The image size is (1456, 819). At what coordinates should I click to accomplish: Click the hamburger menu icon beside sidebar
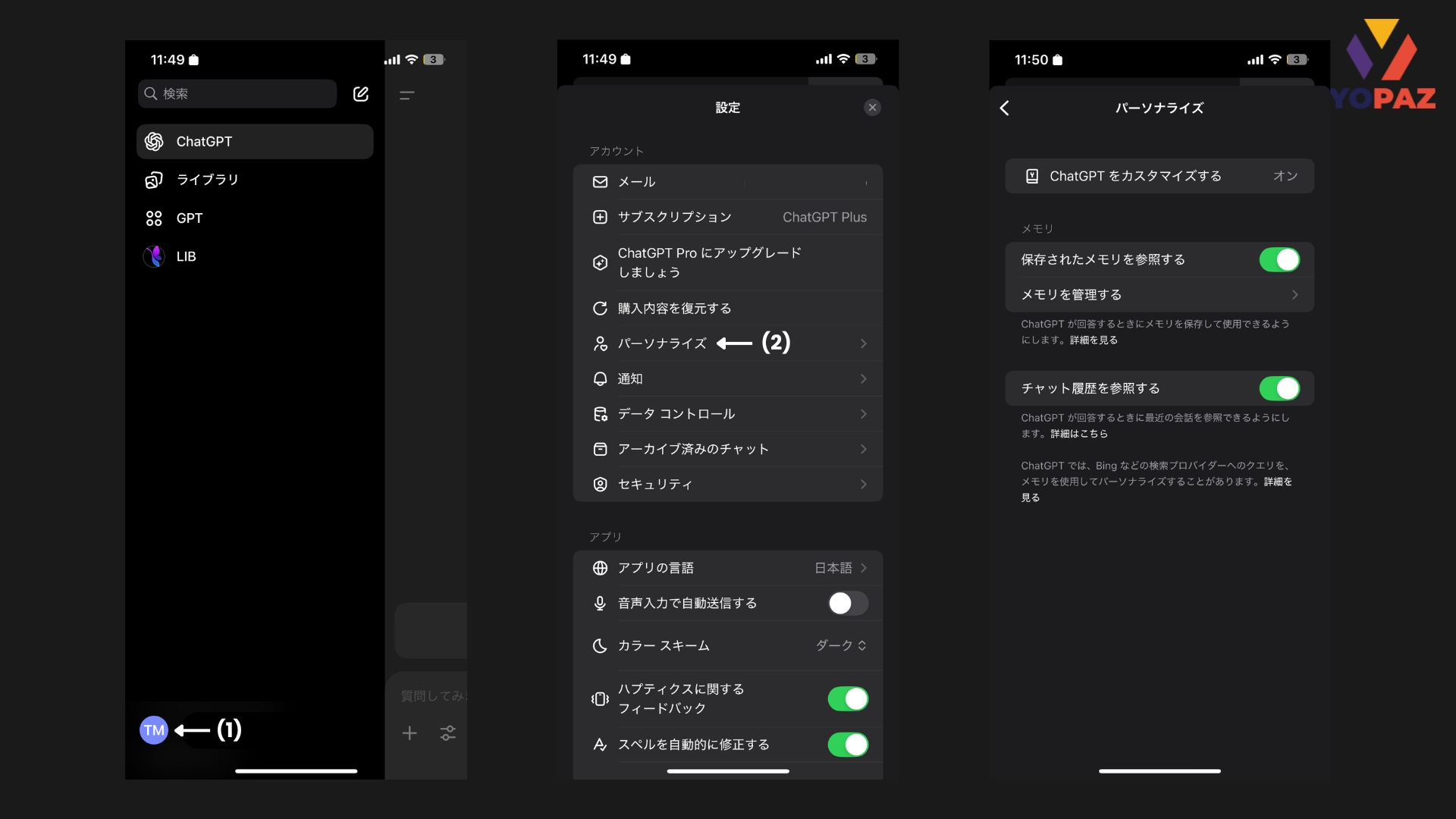coord(407,96)
